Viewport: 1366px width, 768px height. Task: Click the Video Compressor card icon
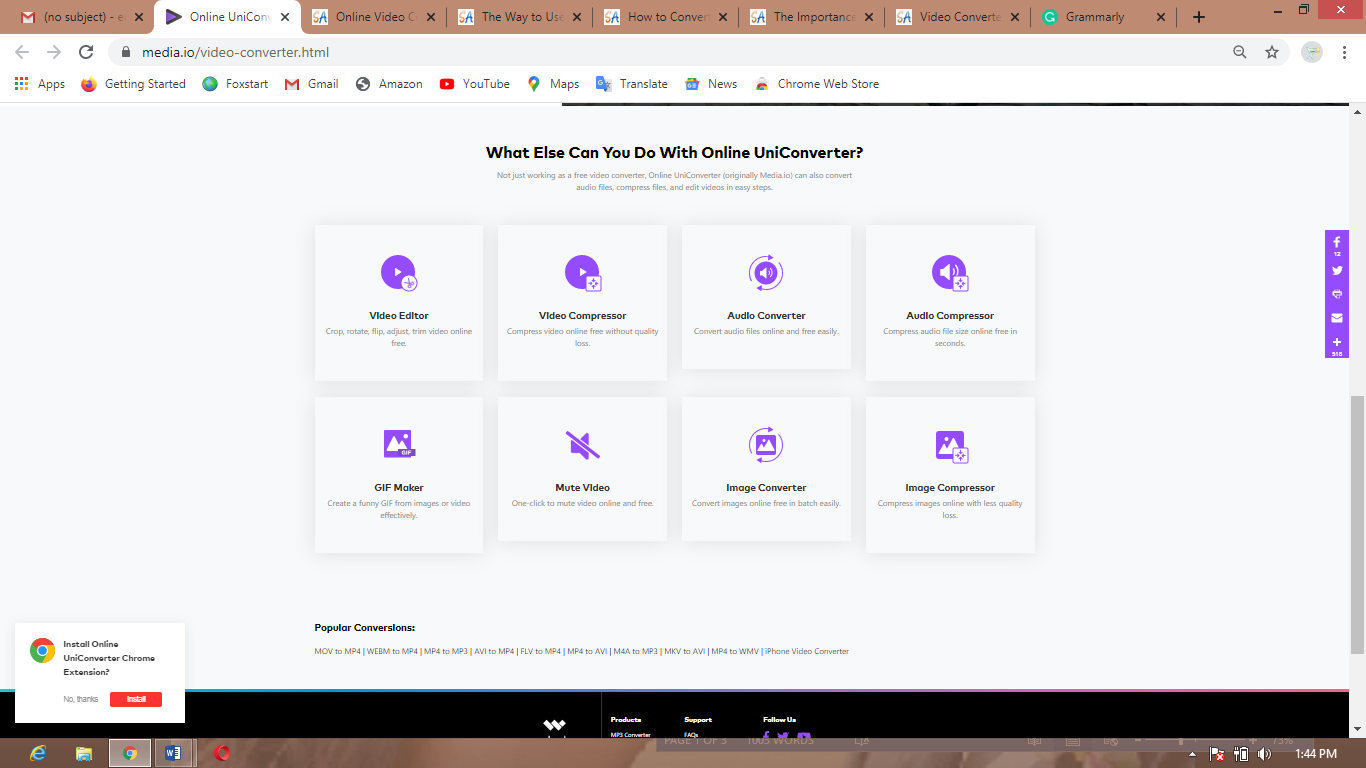[583, 273]
